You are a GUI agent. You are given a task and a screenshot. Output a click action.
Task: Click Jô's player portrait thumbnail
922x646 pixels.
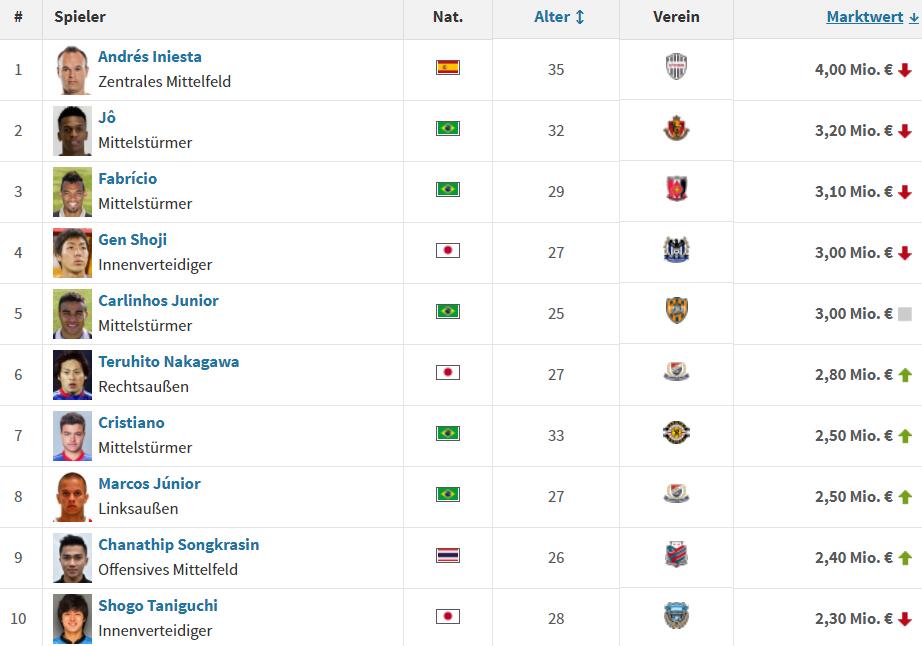coord(72,130)
